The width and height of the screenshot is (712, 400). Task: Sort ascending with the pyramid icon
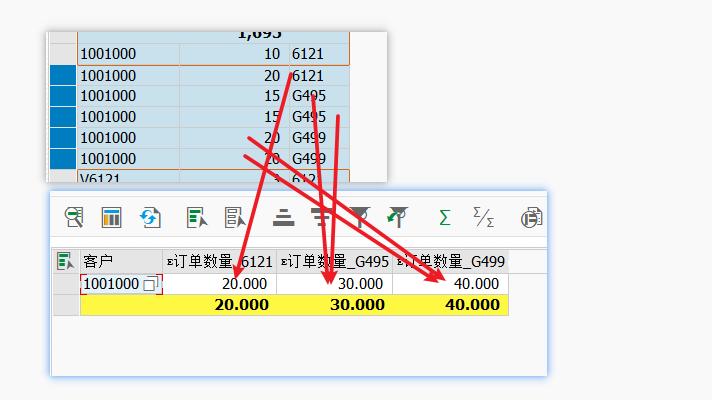[284, 217]
